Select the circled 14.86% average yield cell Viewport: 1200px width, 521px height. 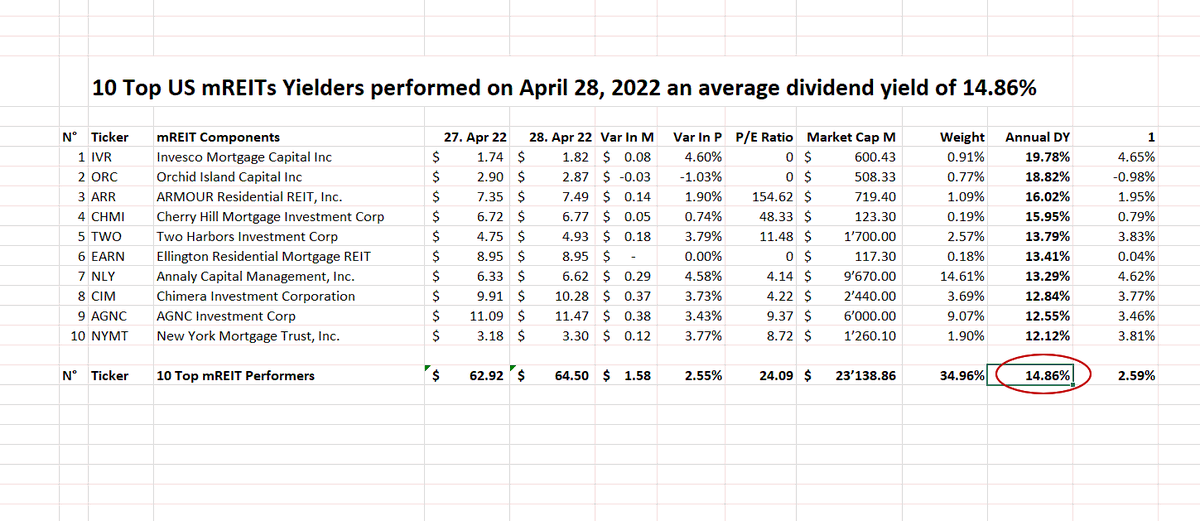[x=1048, y=376]
